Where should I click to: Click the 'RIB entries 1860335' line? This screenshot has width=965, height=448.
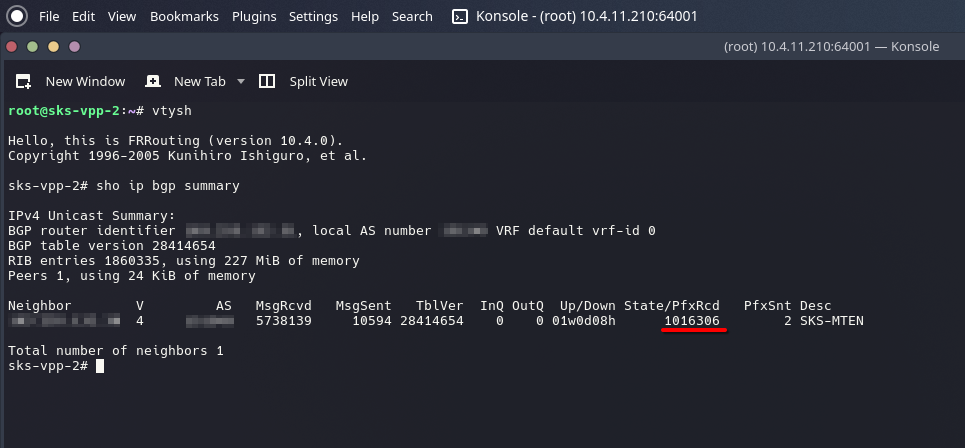click(184, 261)
